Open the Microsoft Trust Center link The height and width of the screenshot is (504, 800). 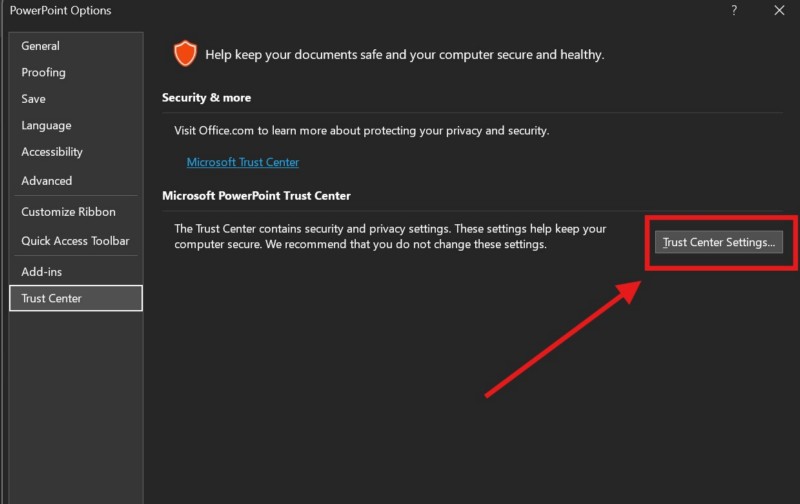coord(243,162)
